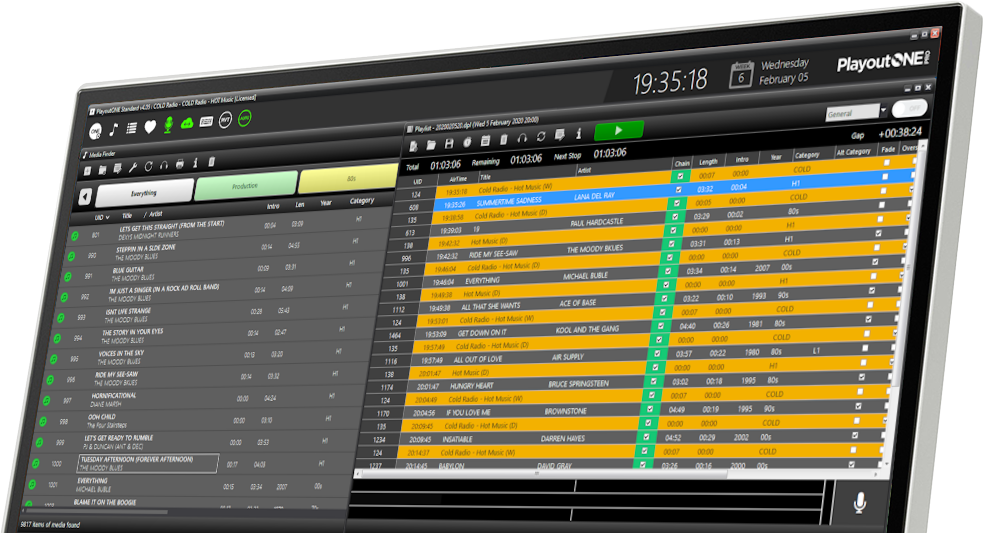Click the playlist horizontal scrollbar
The image size is (983, 533).
(621, 474)
